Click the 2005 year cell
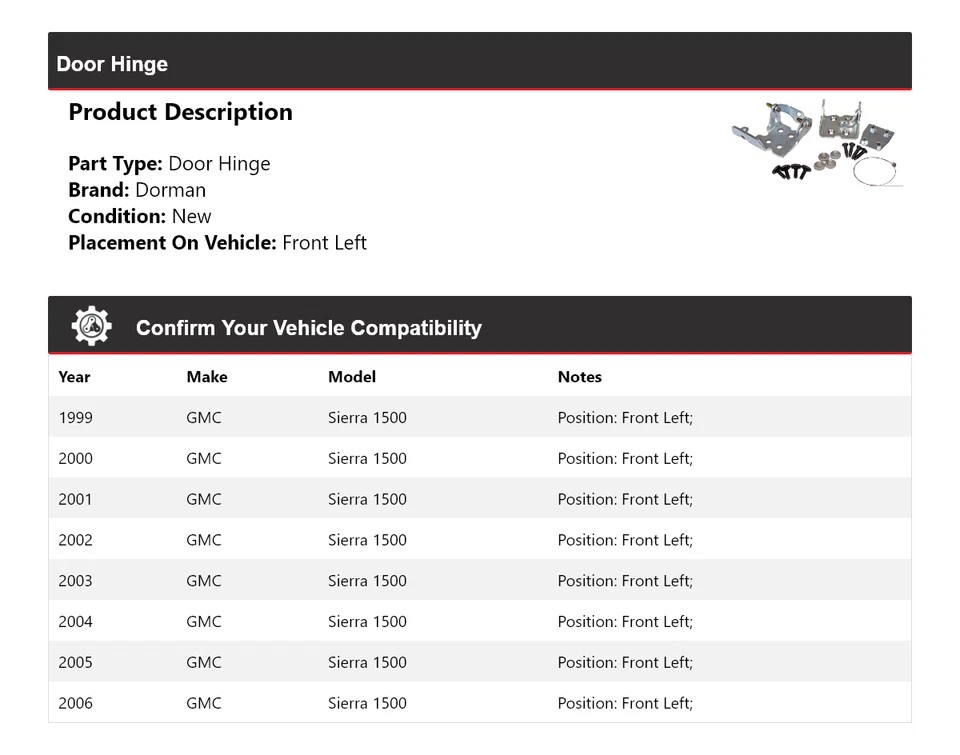The image size is (960, 755). [x=75, y=662]
